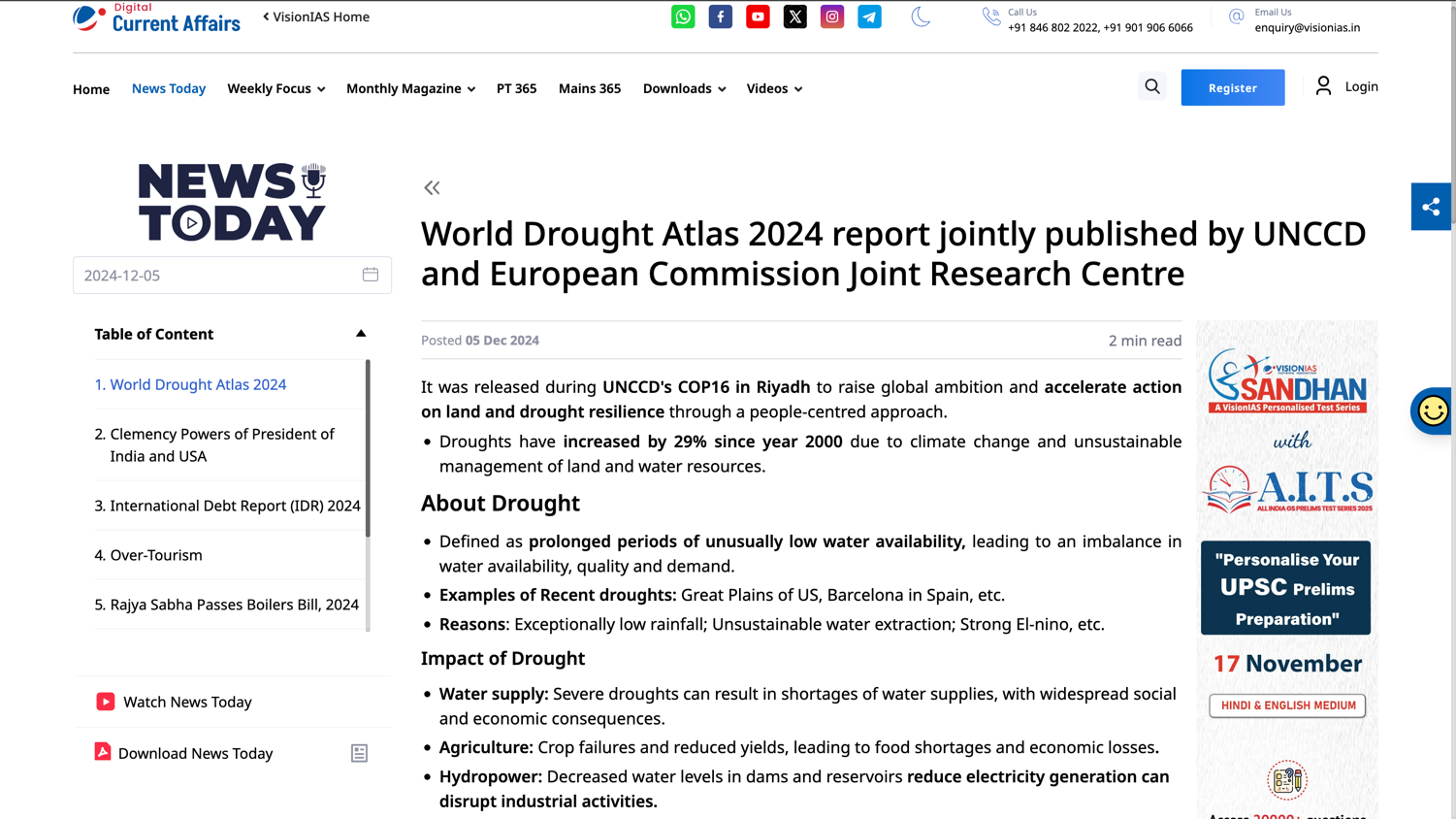Click the PDF icon beside Download News Today

[x=102, y=752]
